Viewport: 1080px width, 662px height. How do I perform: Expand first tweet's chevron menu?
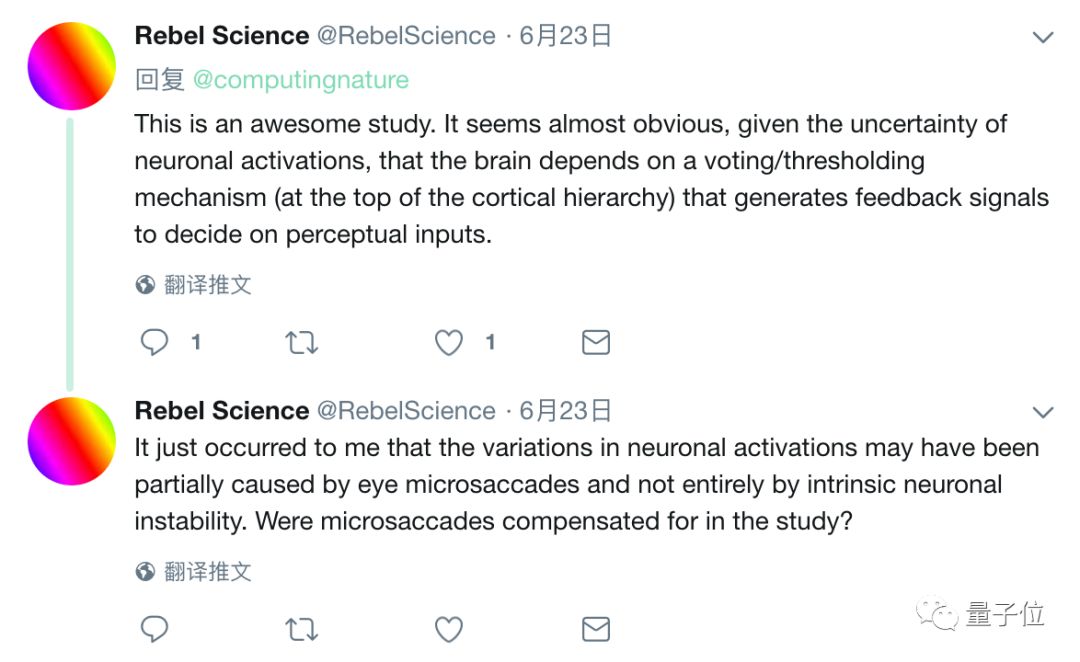click(x=1043, y=38)
